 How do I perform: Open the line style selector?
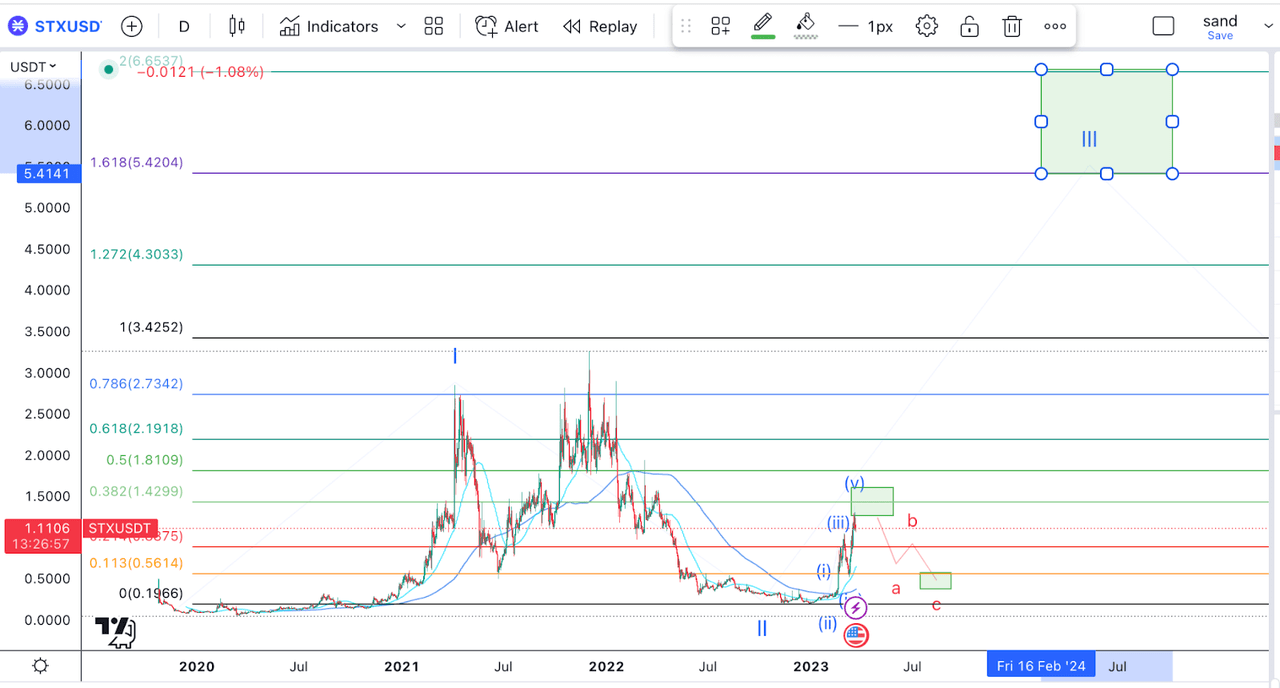click(865, 26)
